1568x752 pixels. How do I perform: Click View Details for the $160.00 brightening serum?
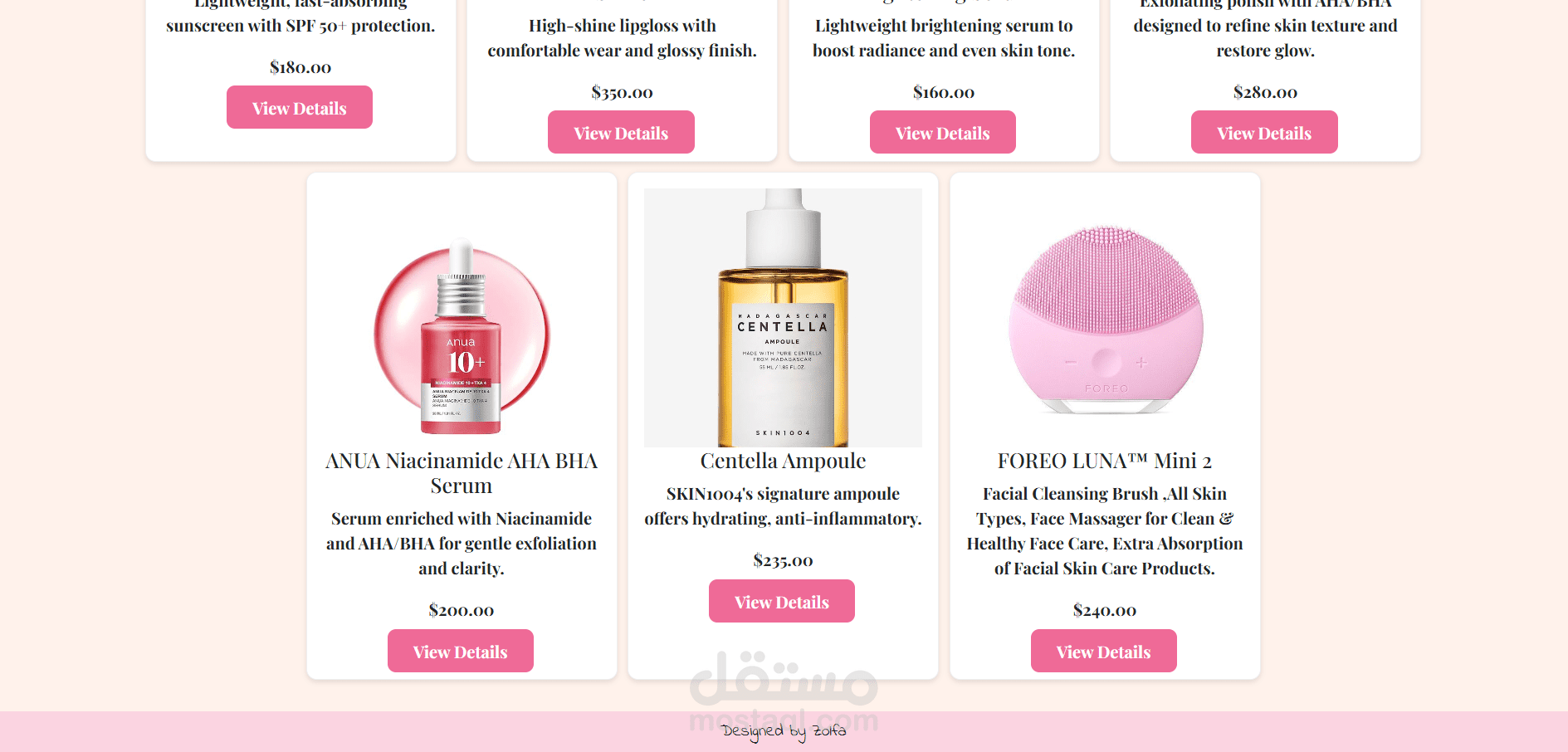(942, 132)
